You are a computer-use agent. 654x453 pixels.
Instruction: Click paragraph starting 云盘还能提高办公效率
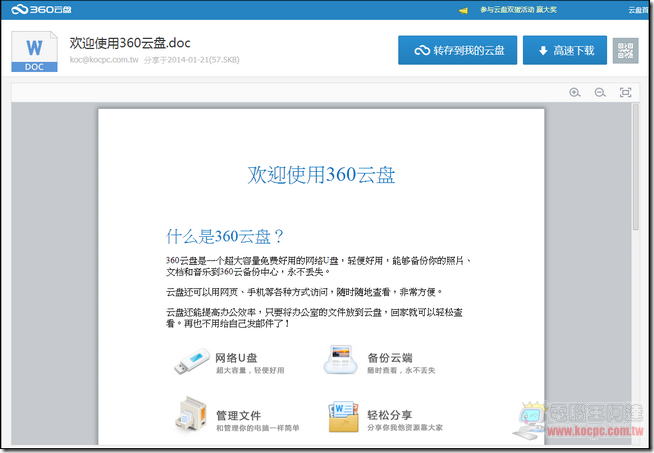314,318
